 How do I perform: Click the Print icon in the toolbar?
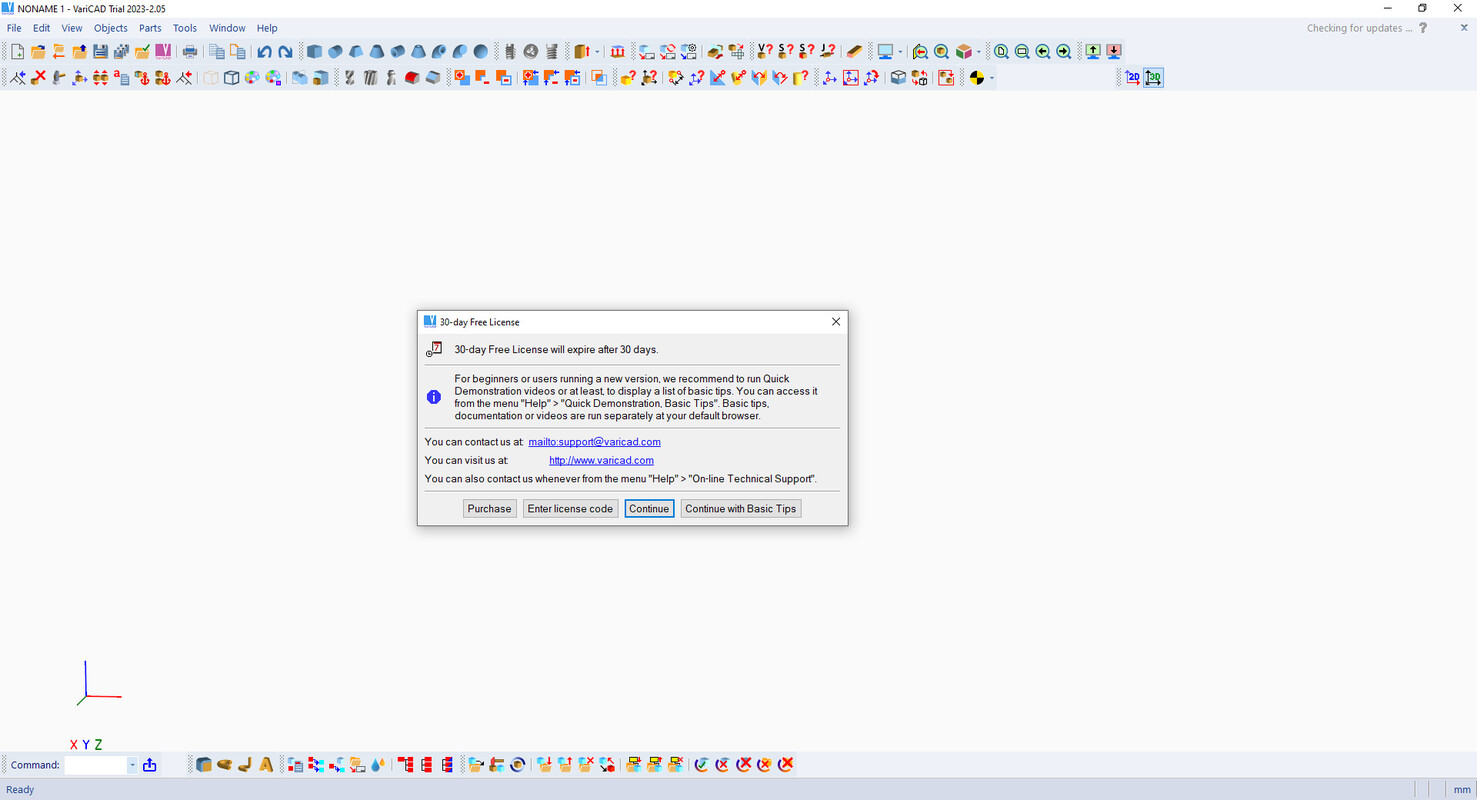(189, 52)
